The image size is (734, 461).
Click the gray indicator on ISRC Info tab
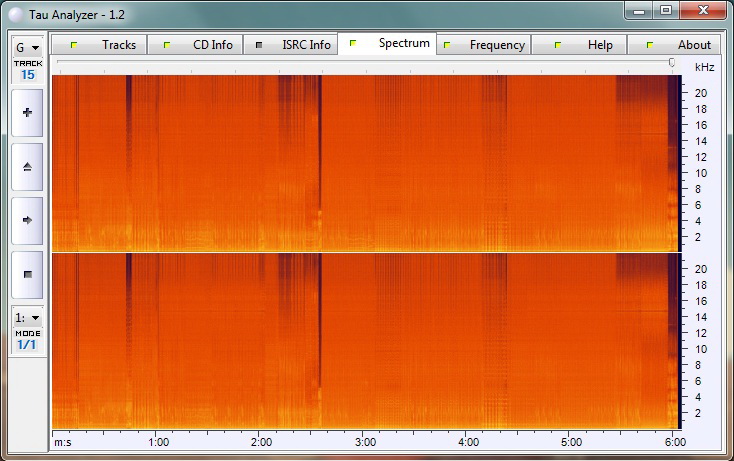259,45
